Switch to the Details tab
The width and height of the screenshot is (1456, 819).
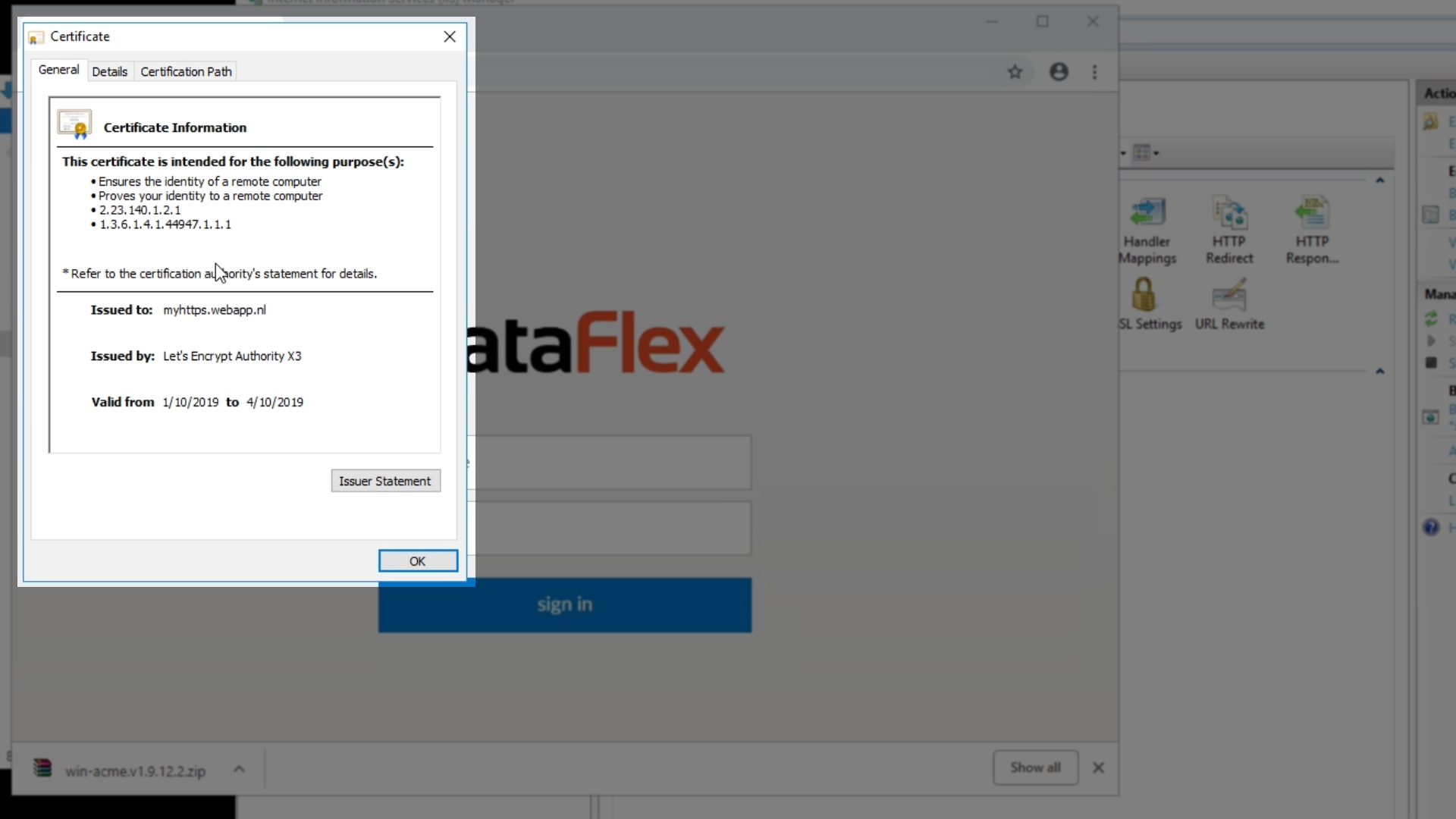109,72
